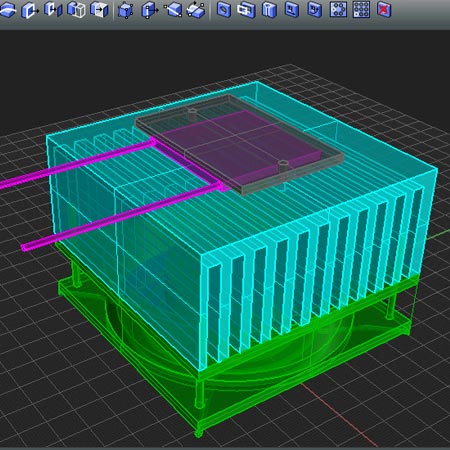
Task: Select the block with round hole icon
Action: [224, 9]
